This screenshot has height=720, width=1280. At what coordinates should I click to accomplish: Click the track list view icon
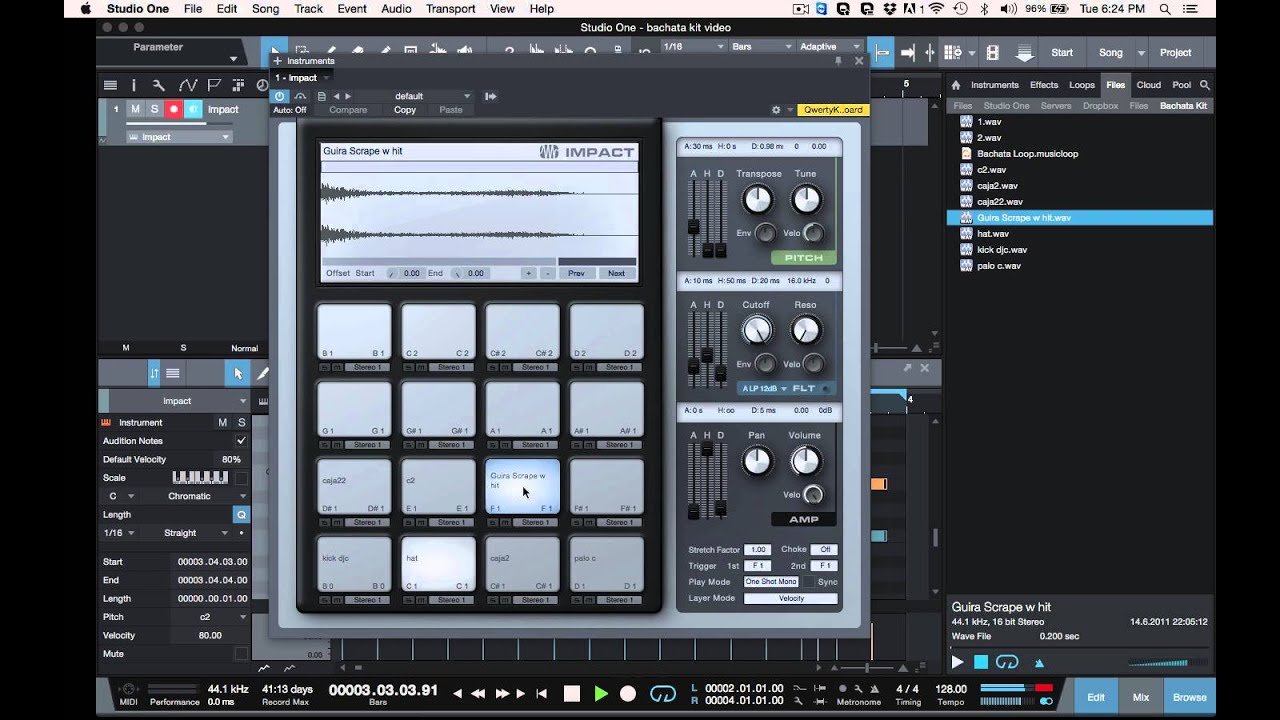point(110,85)
